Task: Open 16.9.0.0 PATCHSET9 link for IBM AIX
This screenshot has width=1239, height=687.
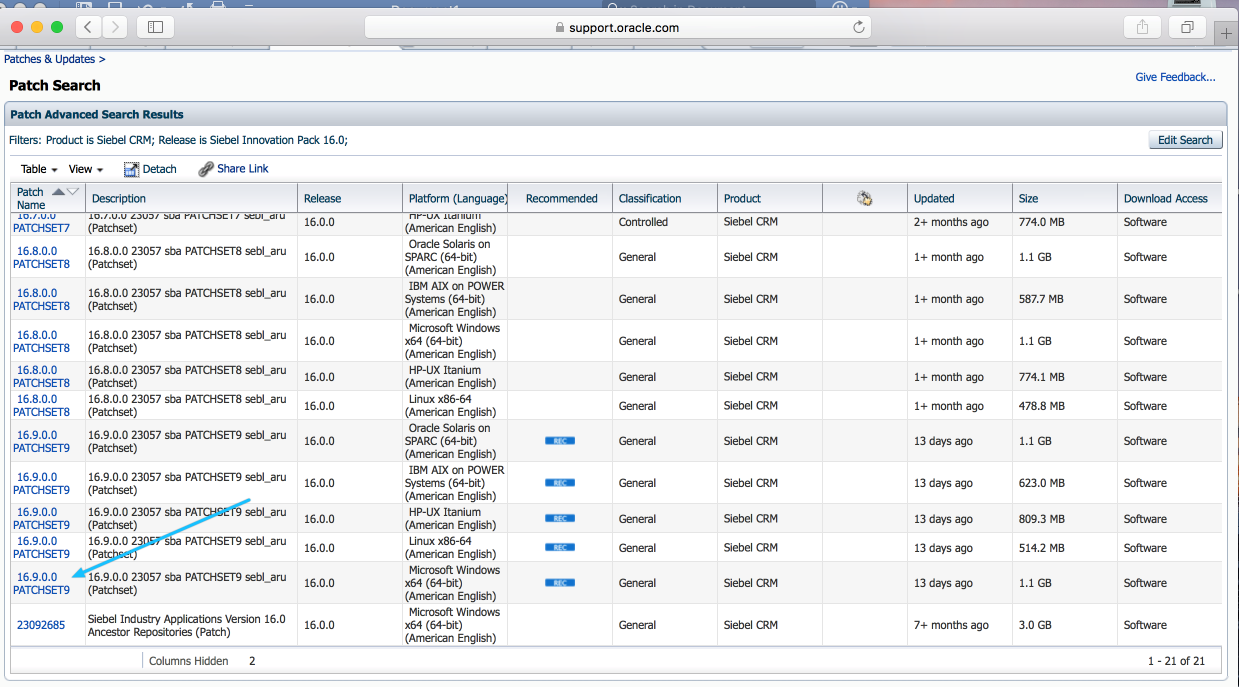Action: (41, 484)
